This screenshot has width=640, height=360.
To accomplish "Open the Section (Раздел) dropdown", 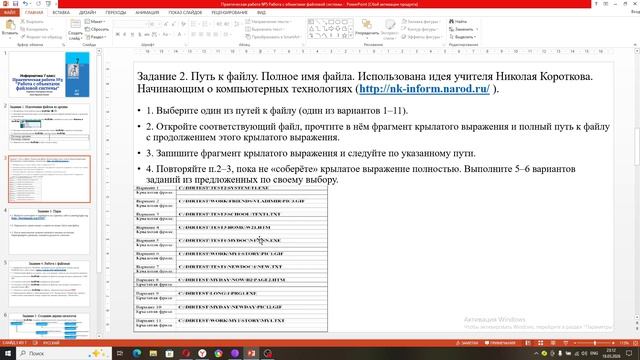I will [96, 37].
